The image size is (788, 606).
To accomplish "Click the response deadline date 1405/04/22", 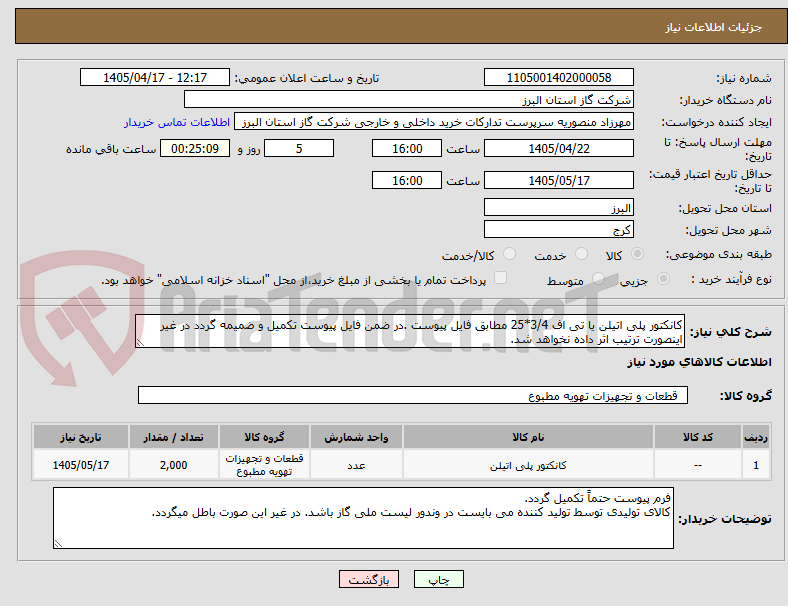I will pos(558,148).
